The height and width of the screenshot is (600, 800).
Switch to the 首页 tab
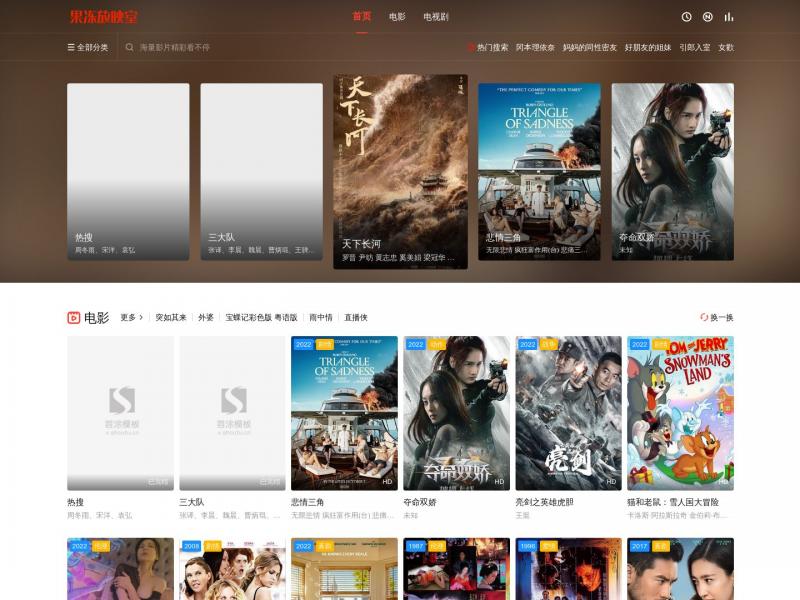[362, 16]
